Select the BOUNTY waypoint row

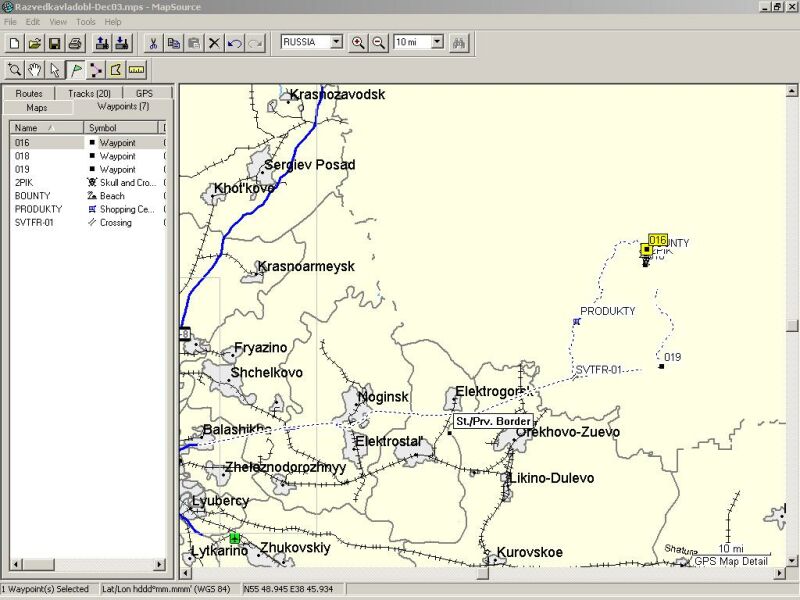click(x=88, y=196)
